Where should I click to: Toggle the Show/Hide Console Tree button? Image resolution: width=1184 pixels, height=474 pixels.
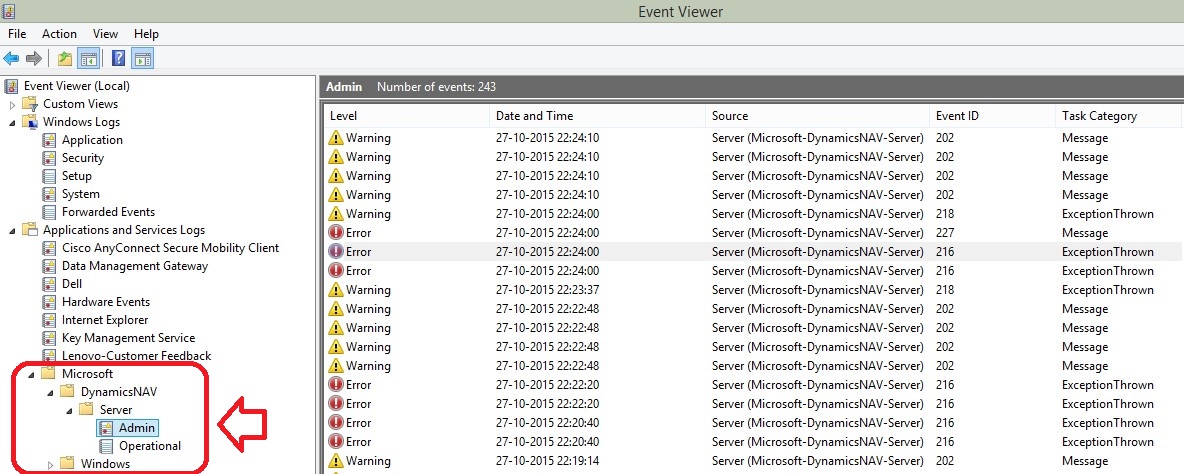point(88,59)
